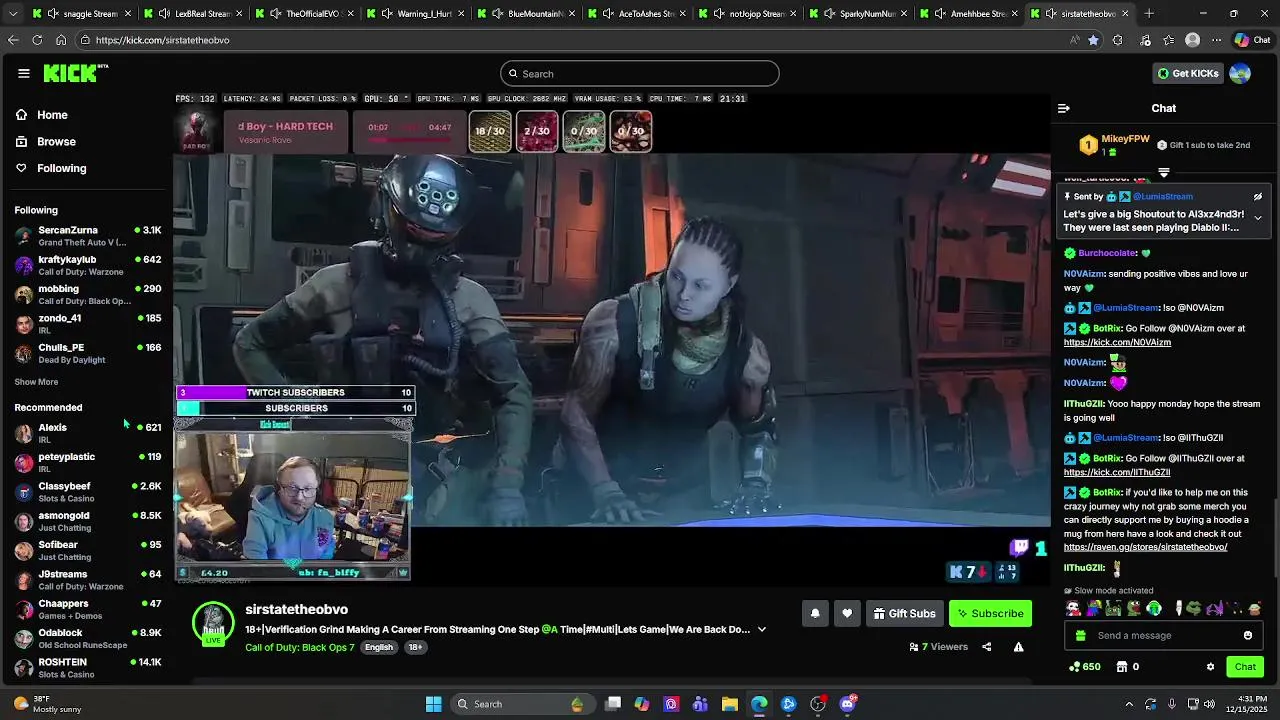The height and width of the screenshot is (720, 1280).
Task: Share the stream via share icon
Action: (986, 647)
